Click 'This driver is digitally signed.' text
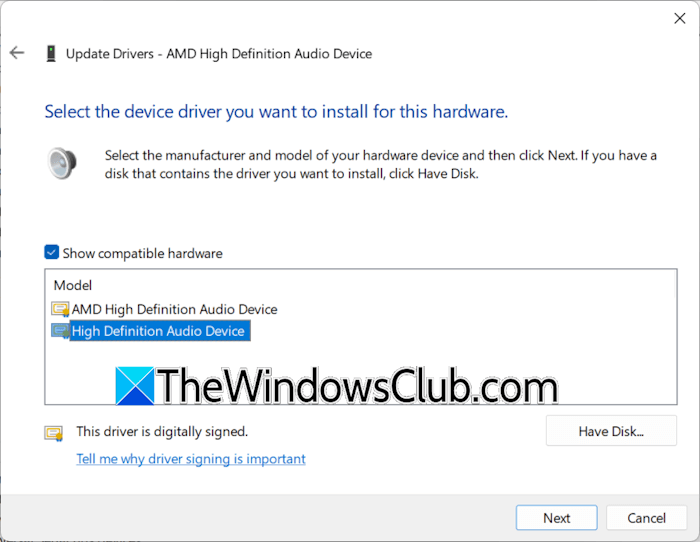The image size is (700, 542). tap(162, 431)
